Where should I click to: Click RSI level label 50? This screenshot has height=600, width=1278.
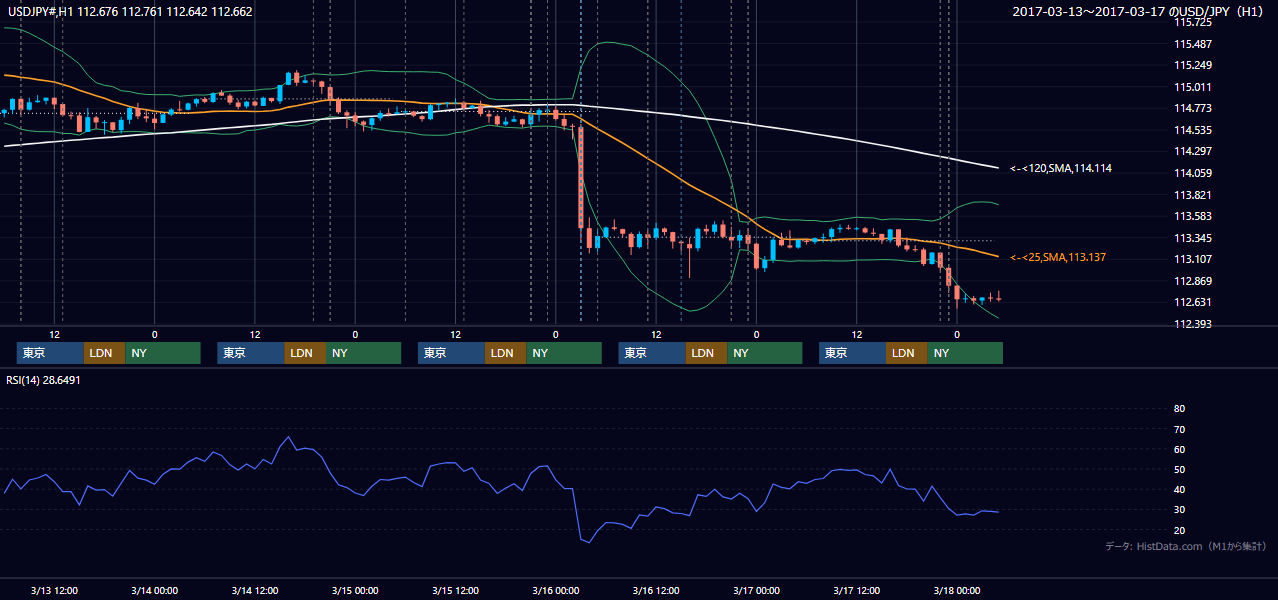pos(1179,469)
